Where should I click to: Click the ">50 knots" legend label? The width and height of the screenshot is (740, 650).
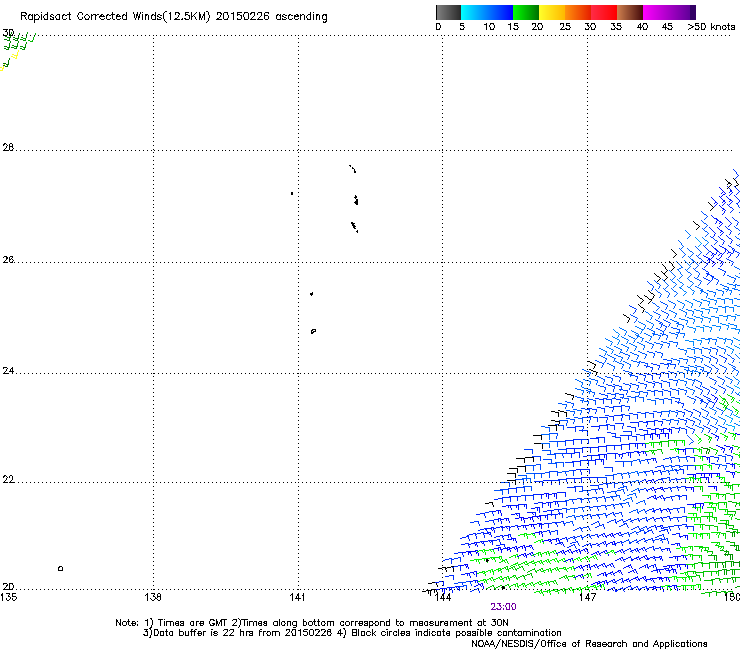(x=711, y=27)
